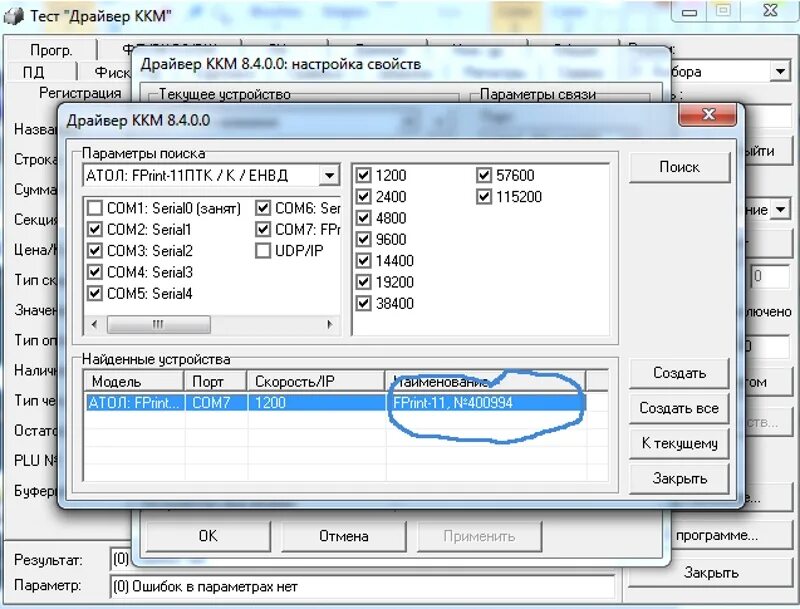Uncheck COM6 port checkbox

click(x=263, y=208)
